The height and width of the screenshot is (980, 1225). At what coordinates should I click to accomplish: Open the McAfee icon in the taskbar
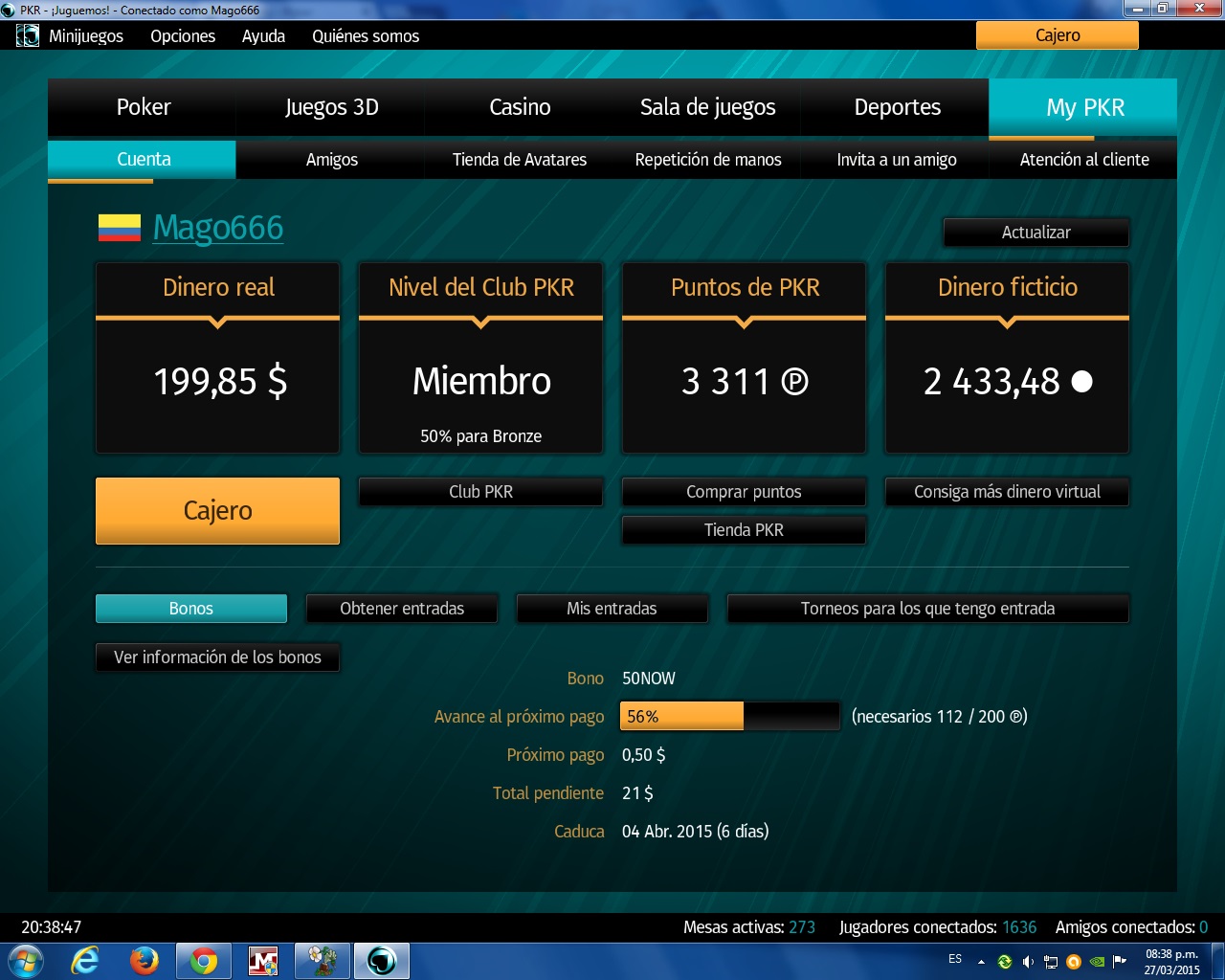tap(263, 961)
